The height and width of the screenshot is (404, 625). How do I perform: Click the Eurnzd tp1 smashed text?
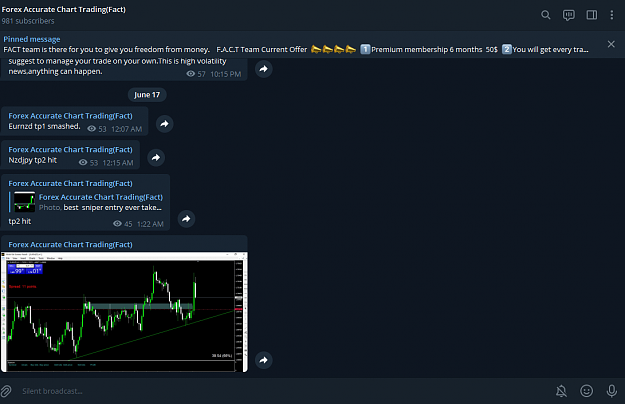(44, 126)
